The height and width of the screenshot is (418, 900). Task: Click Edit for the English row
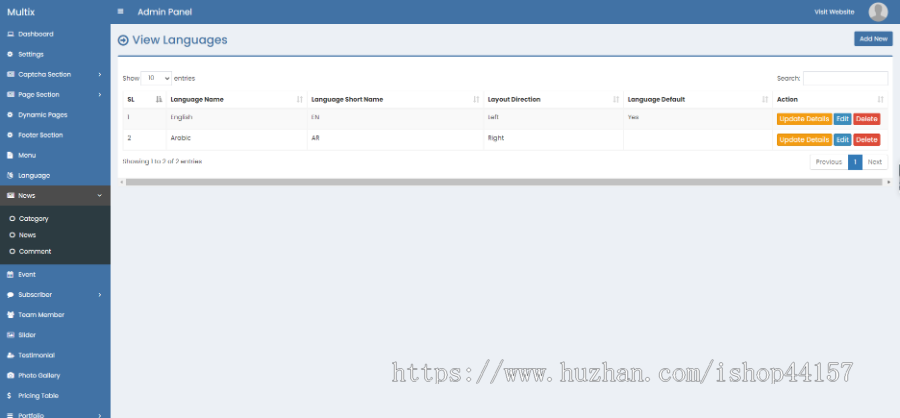point(842,119)
